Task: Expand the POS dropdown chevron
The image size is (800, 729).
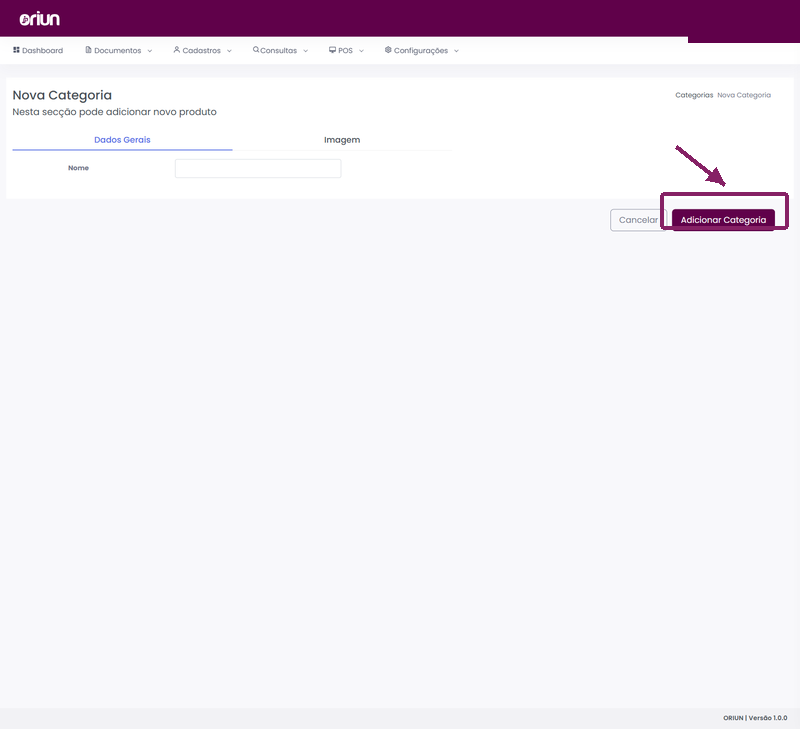Action: [361, 51]
